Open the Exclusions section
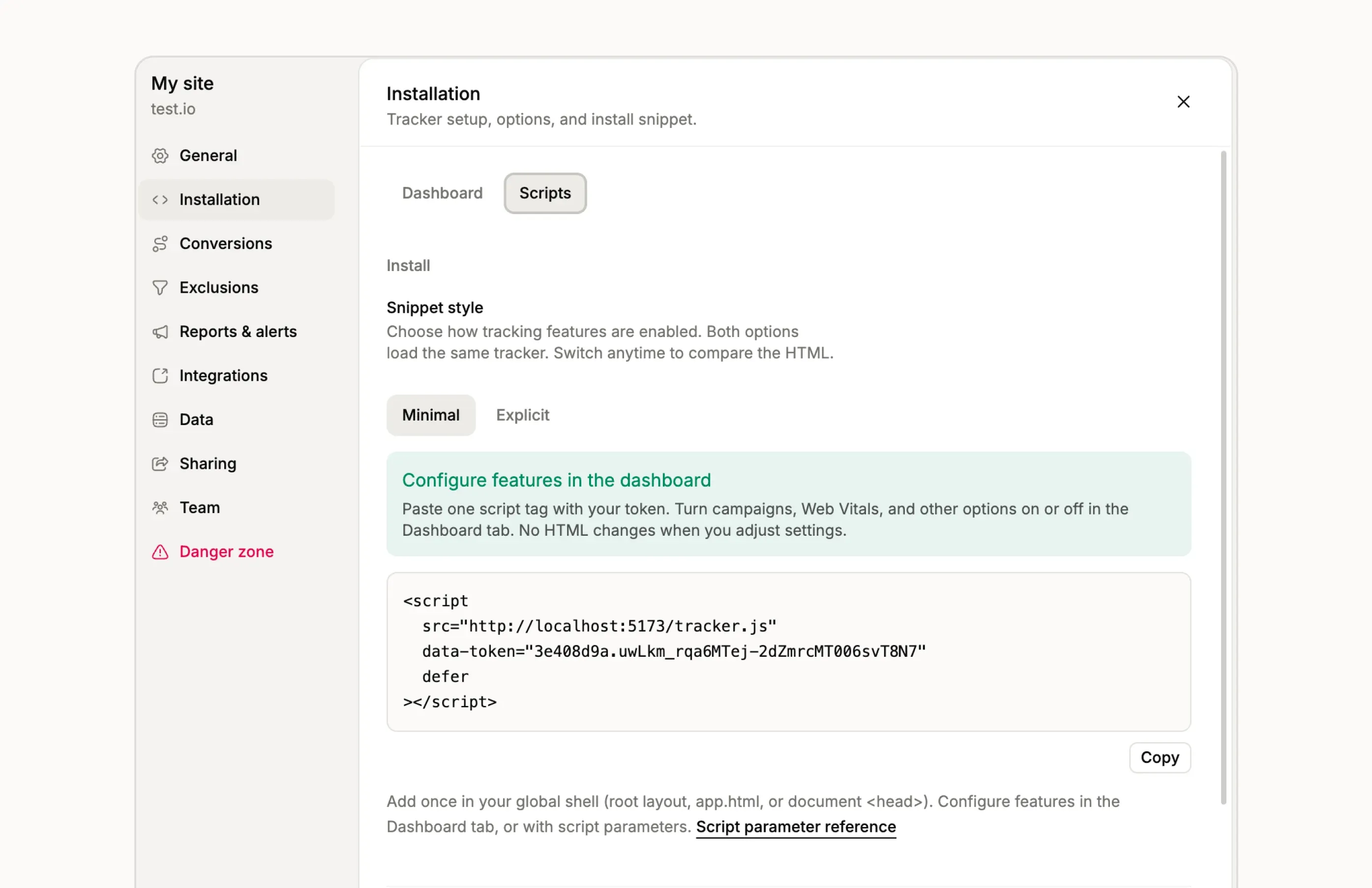 pyautogui.click(x=236, y=288)
